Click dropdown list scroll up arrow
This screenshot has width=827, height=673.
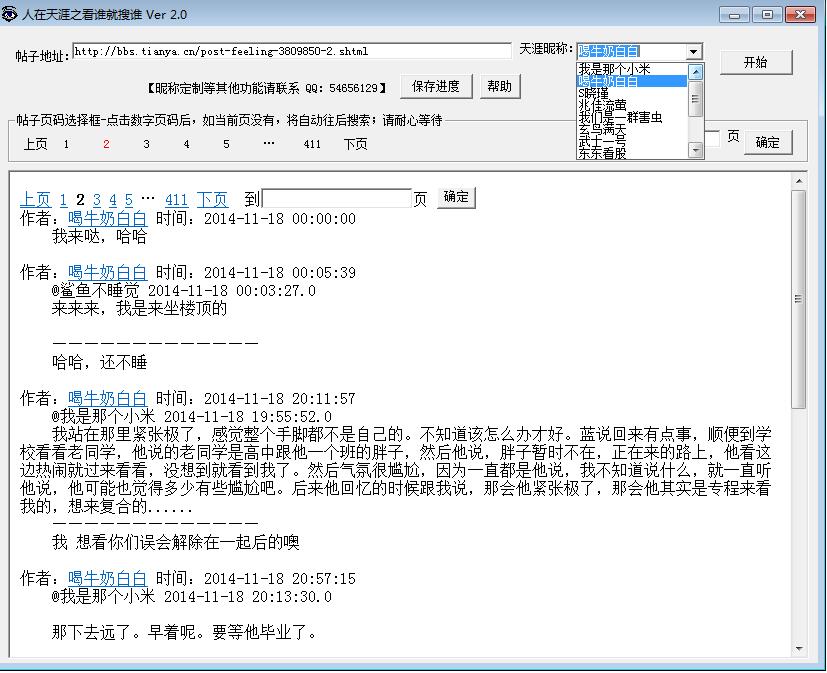coord(696,71)
